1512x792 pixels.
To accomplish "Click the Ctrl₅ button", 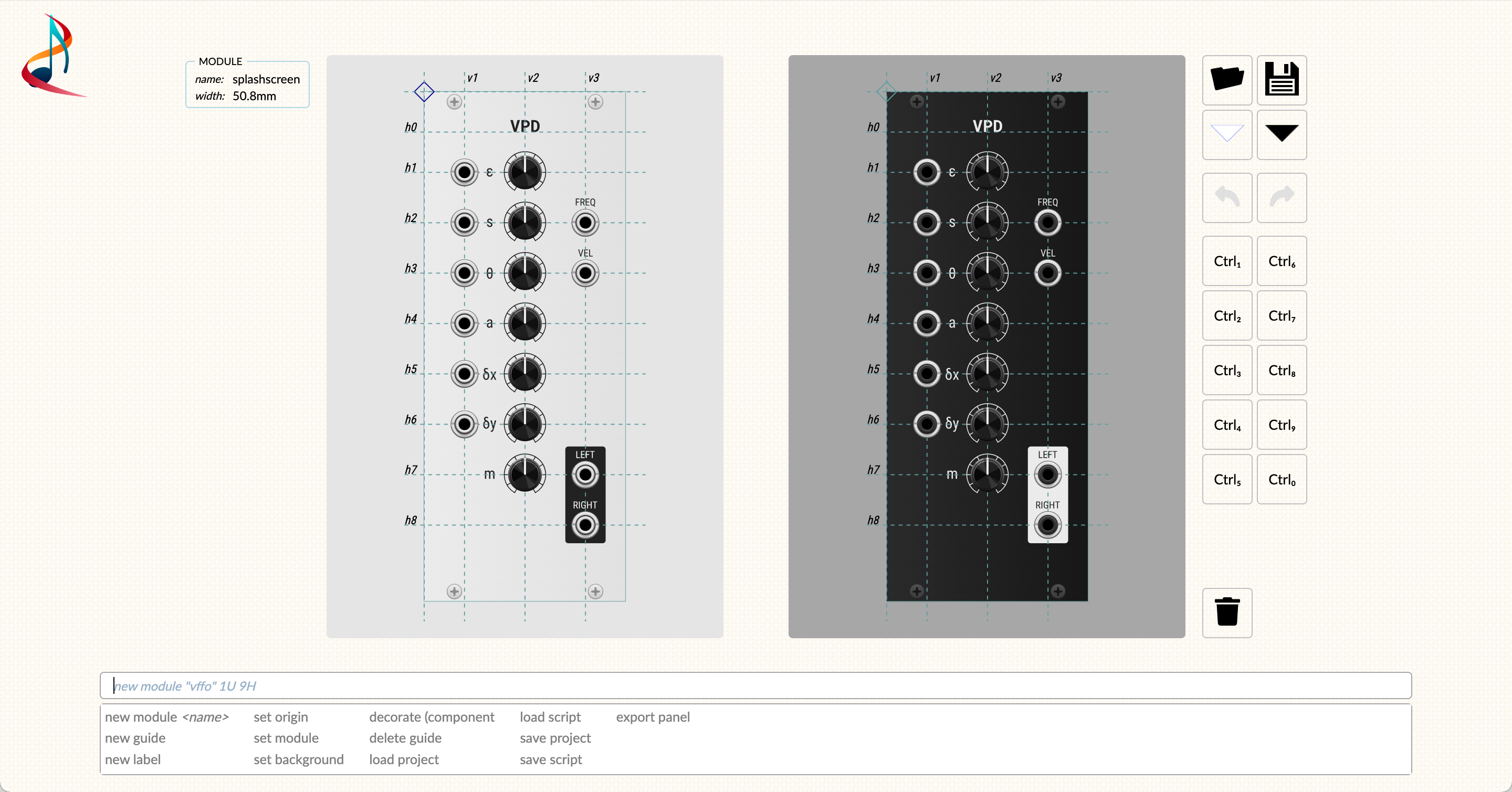I will [1227, 479].
